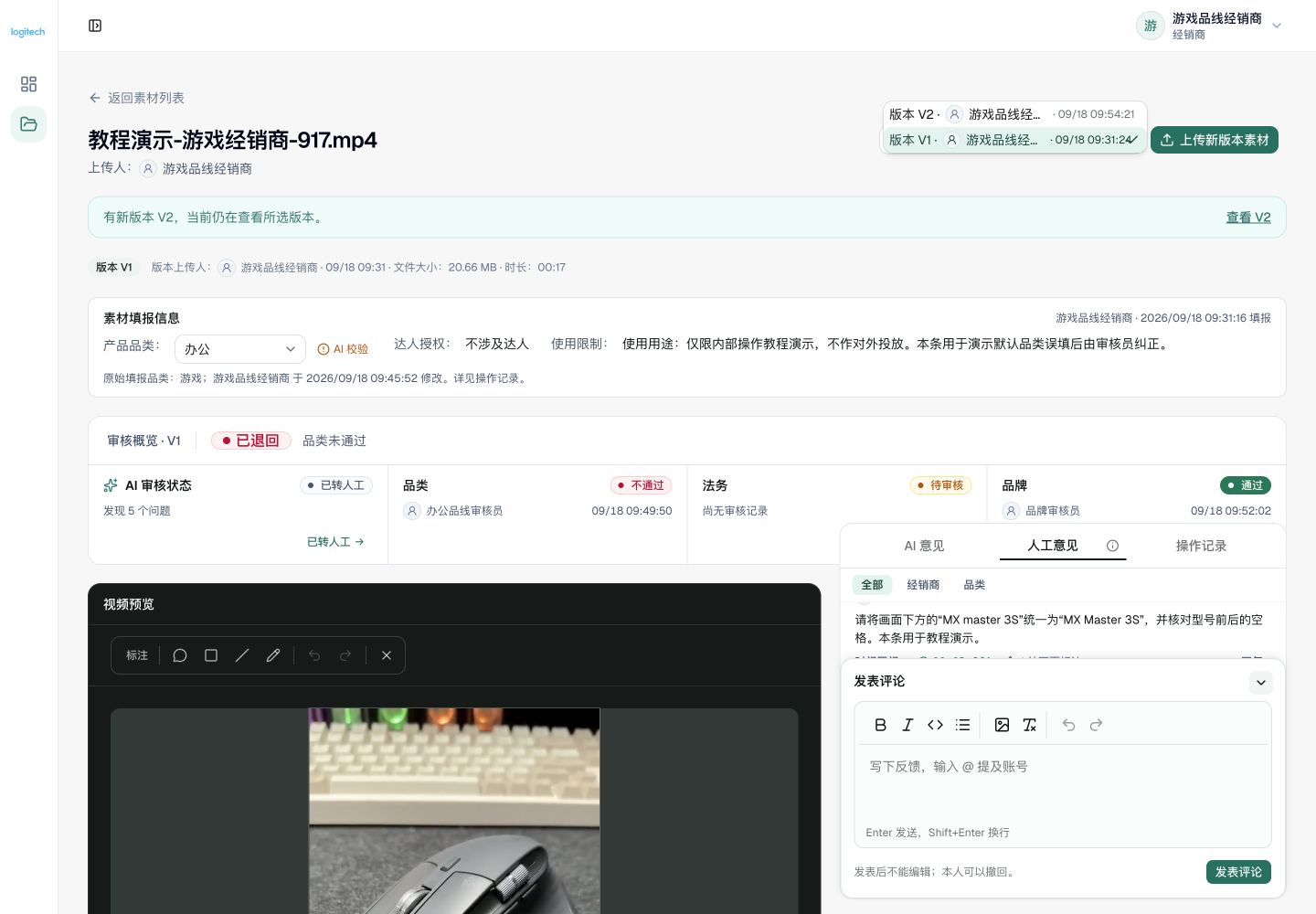Click the 已转人工 status pill
This screenshot has height=914, width=1316.
pyautogui.click(x=335, y=485)
